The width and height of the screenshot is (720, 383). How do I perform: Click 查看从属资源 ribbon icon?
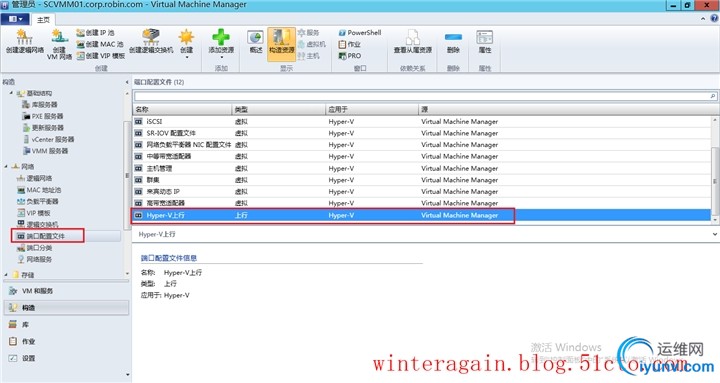tap(412, 41)
